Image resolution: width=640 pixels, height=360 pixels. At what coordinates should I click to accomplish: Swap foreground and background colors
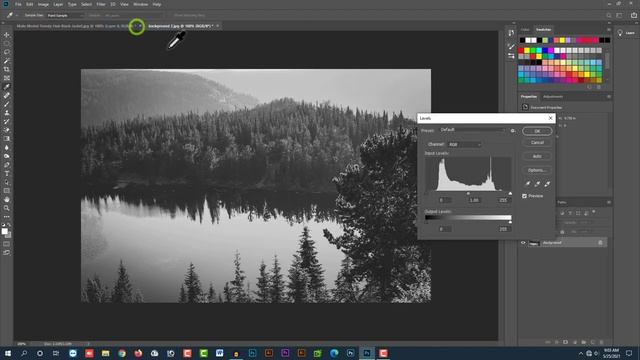click(9, 224)
